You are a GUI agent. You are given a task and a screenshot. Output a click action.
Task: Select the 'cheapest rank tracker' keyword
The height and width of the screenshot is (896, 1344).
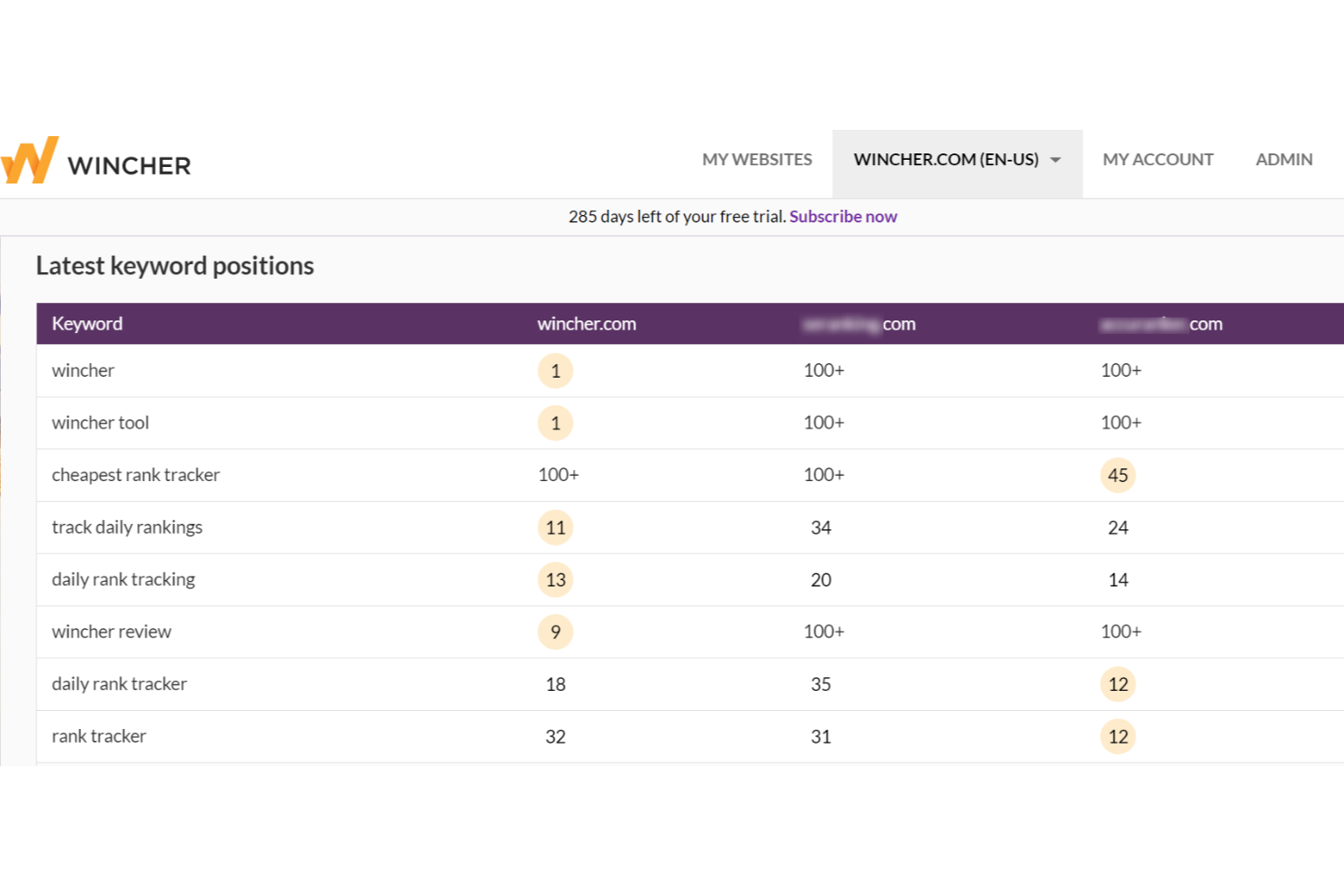pos(135,475)
